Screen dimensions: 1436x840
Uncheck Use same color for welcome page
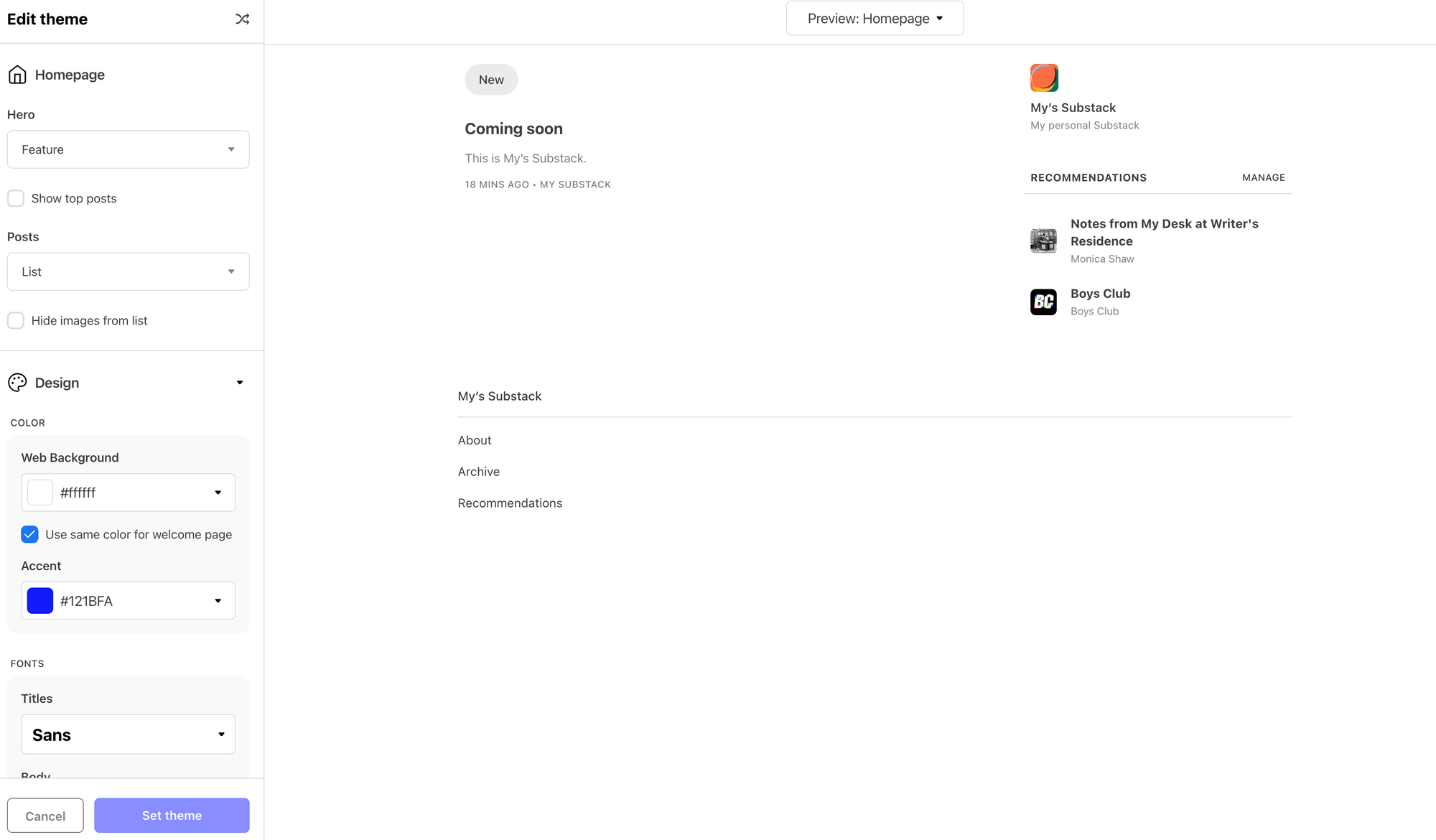tap(29, 534)
